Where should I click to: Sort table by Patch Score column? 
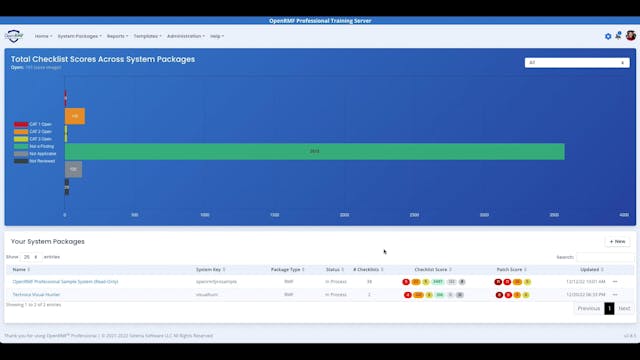[x=511, y=269]
